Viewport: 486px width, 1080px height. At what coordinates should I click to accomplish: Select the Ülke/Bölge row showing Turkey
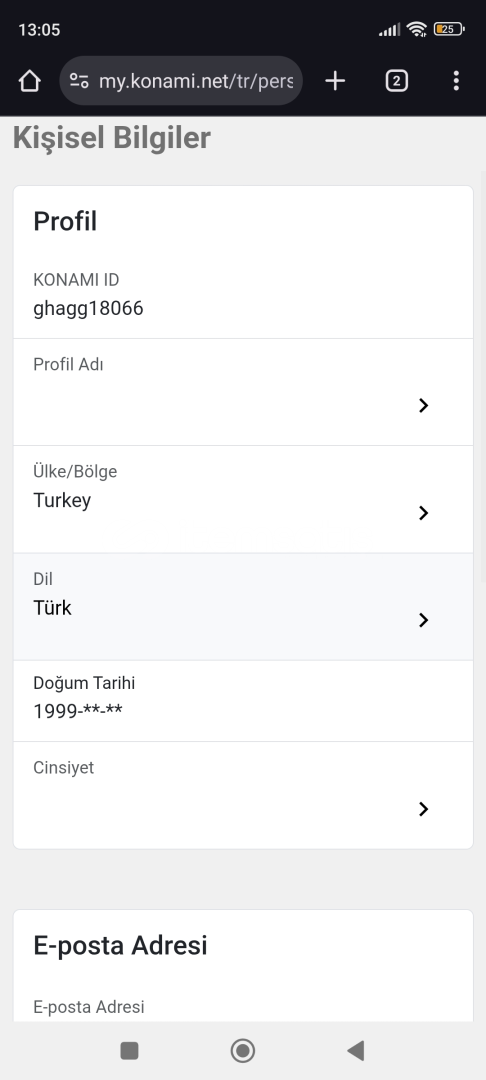pyautogui.click(x=243, y=499)
